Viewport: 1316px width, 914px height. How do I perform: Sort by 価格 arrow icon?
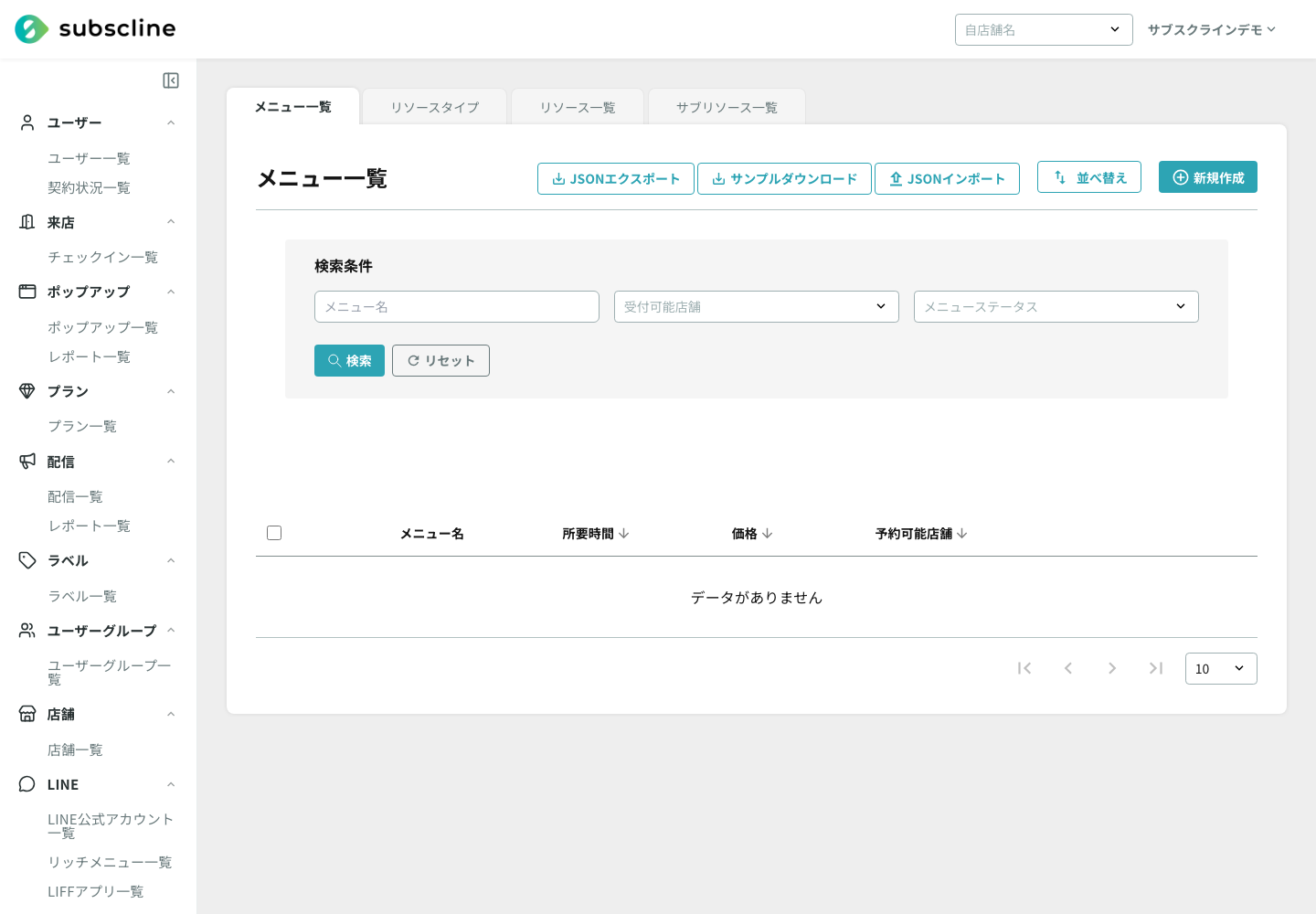(x=768, y=533)
